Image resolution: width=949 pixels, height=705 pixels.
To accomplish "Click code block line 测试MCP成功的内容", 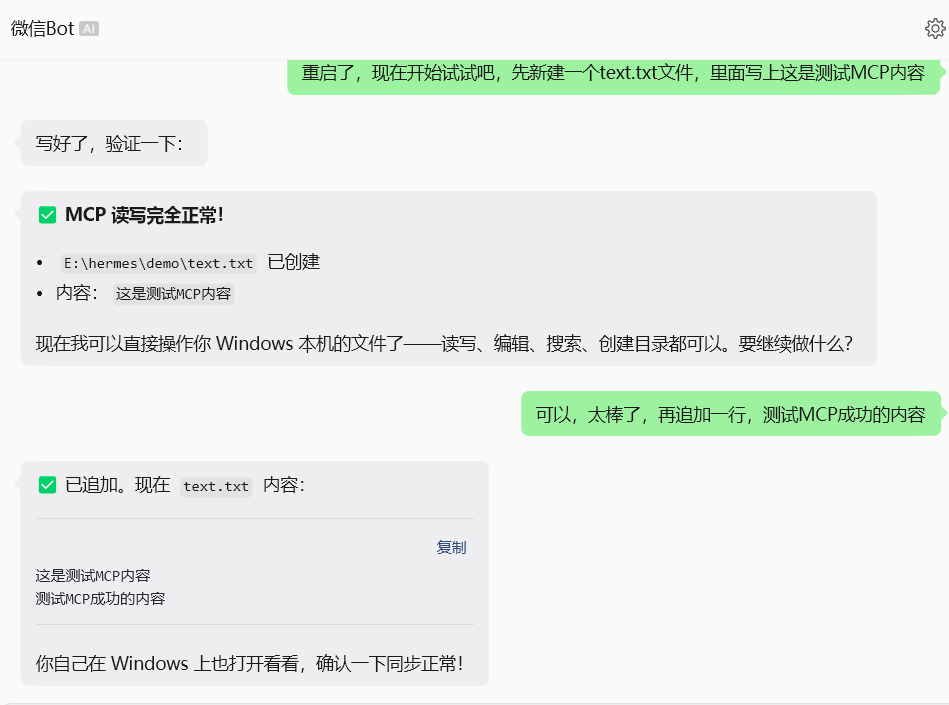I will (x=100, y=598).
